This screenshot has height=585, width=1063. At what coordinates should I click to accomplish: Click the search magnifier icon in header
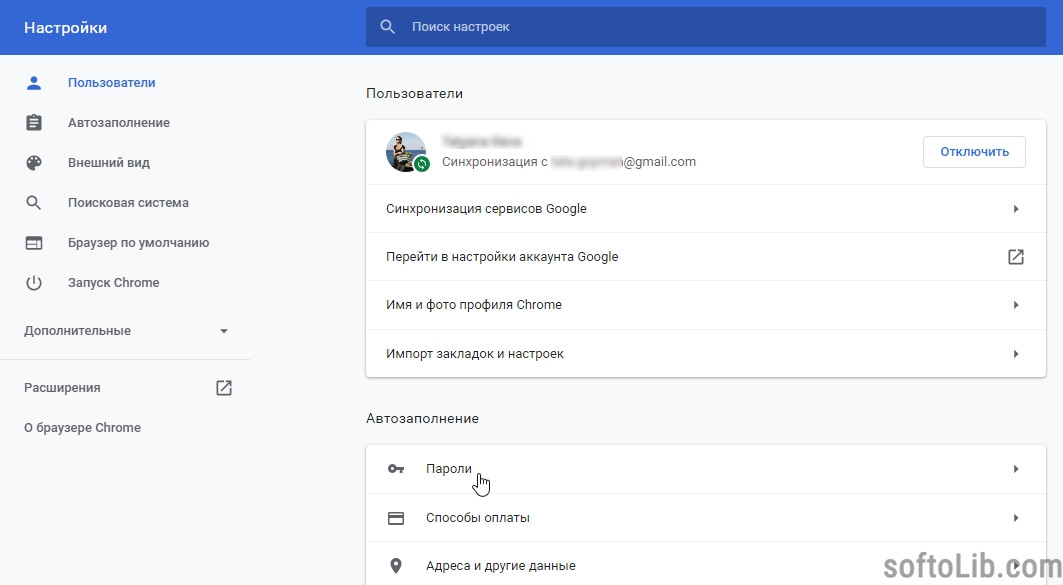click(387, 27)
